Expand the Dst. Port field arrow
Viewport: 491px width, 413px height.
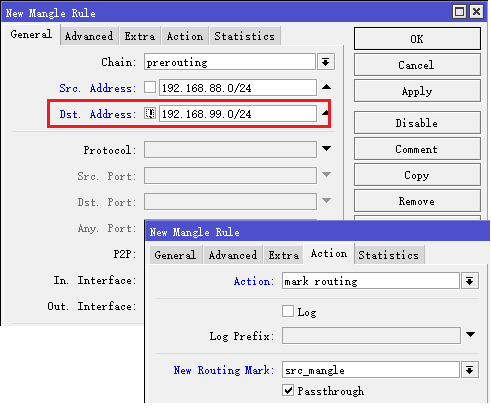[x=327, y=200]
